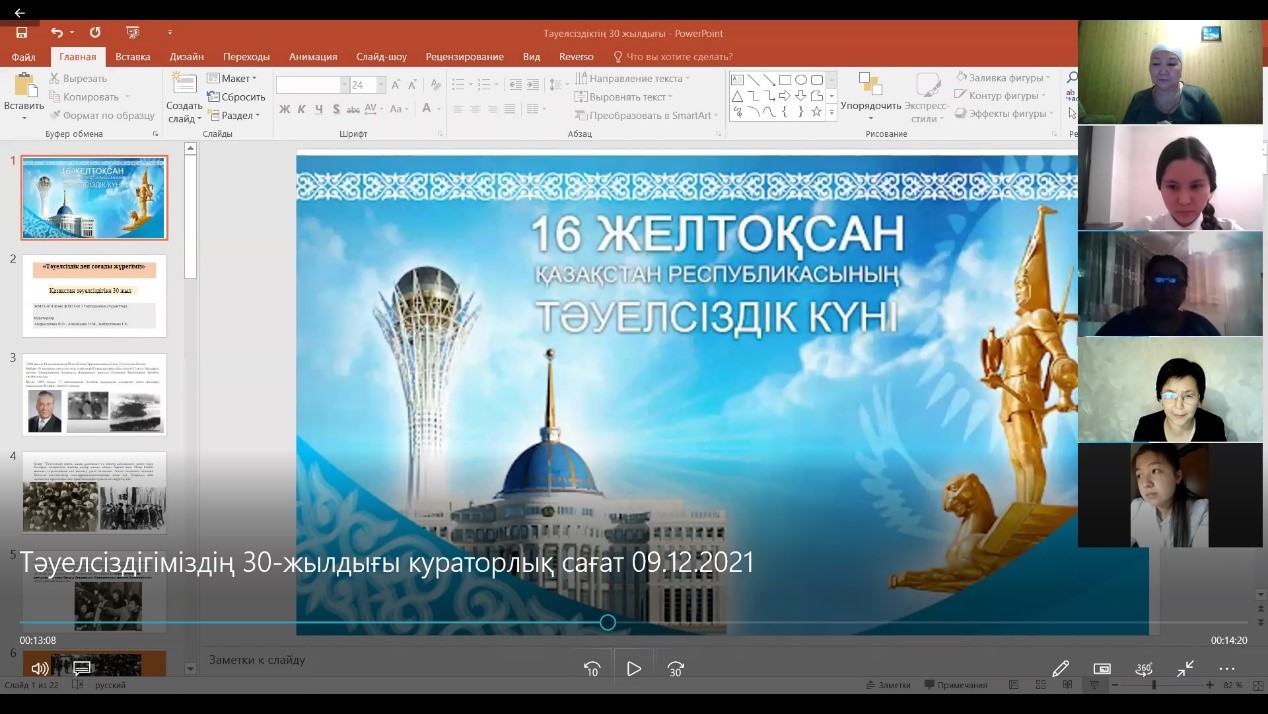This screenshot has height=714, width=1268.
Task: Skip back 10 seconds in video
Action: pos(592,669)
